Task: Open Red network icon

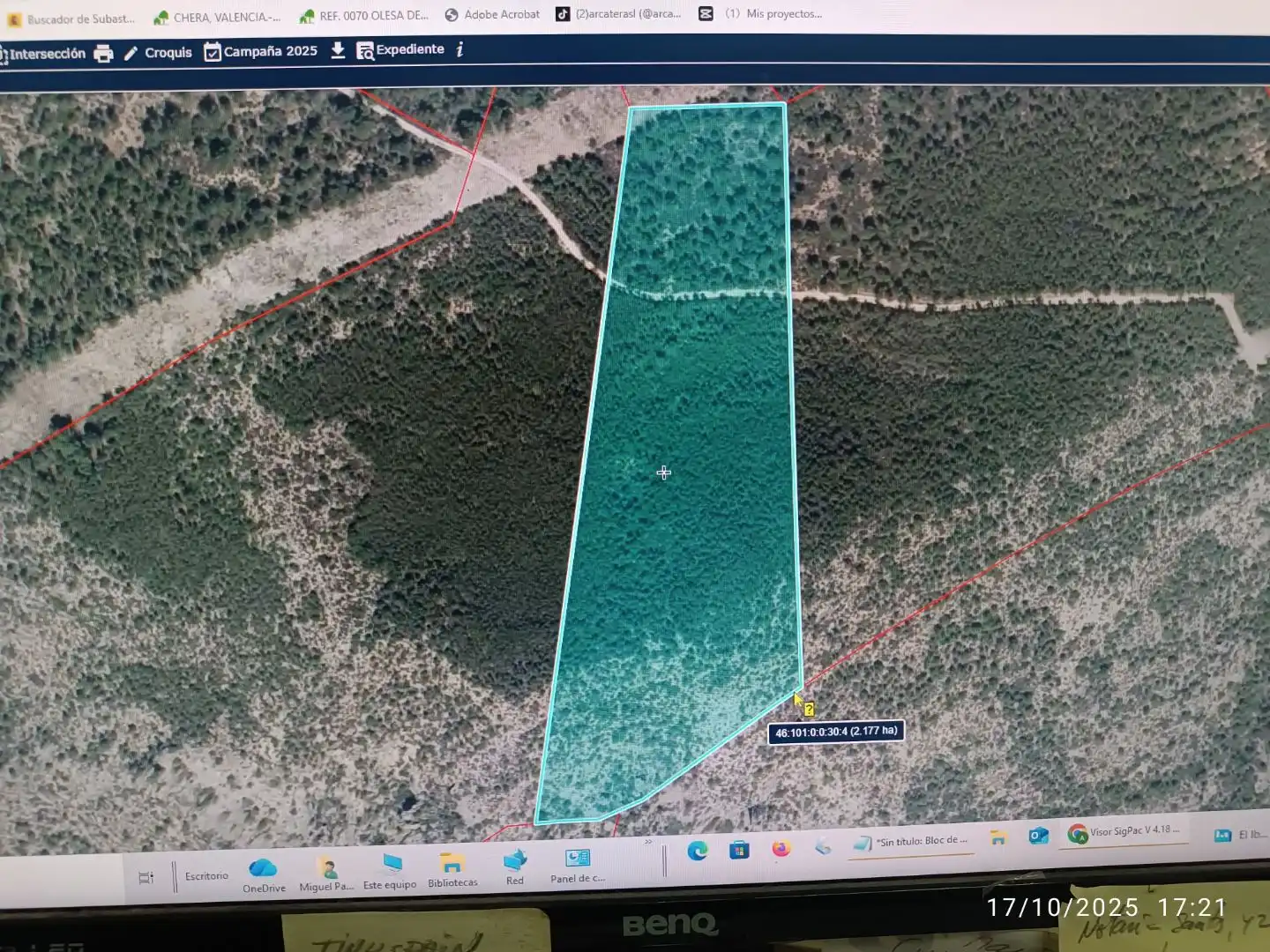Action: tap(515, 867)
